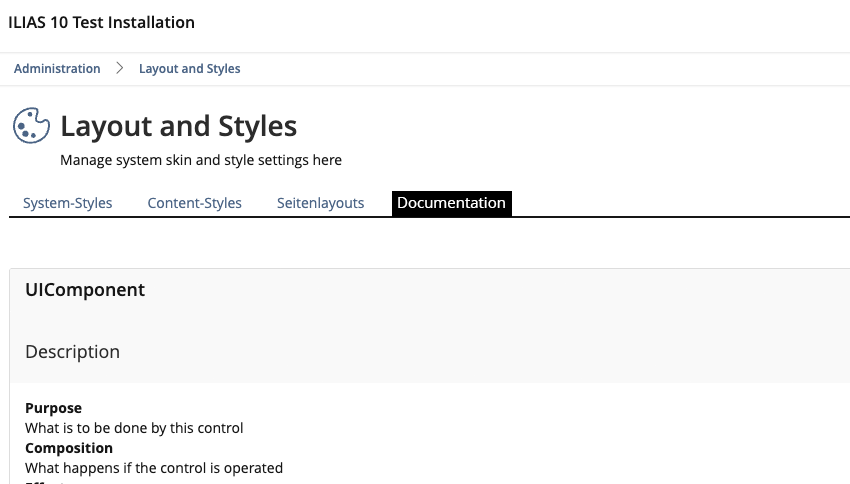Screen dimensions: 850x484
Task: Select the Description section heading
Action: coord(72,352)
